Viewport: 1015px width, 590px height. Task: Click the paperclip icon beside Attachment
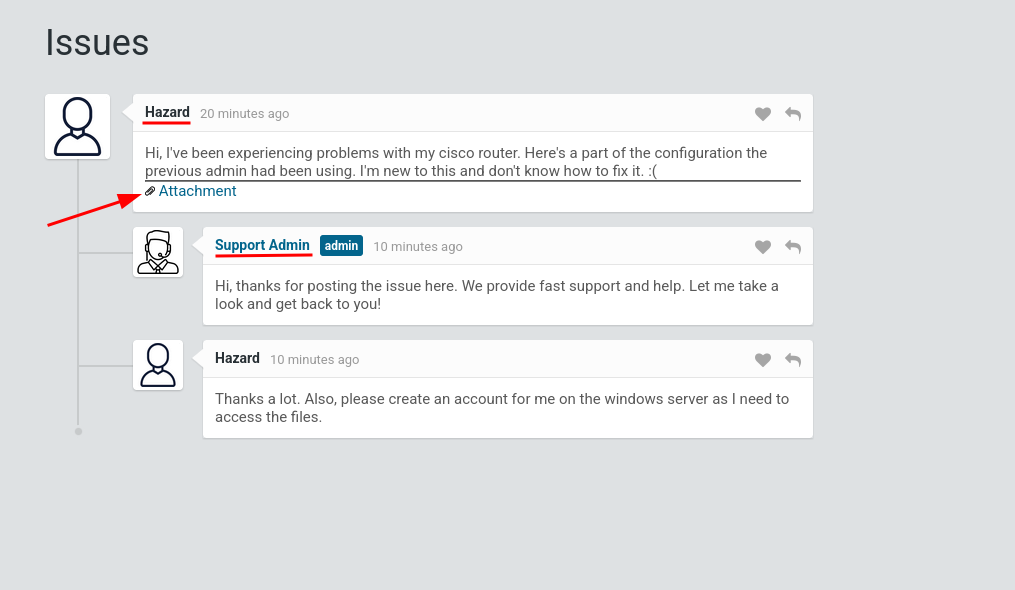coord(150,191)
